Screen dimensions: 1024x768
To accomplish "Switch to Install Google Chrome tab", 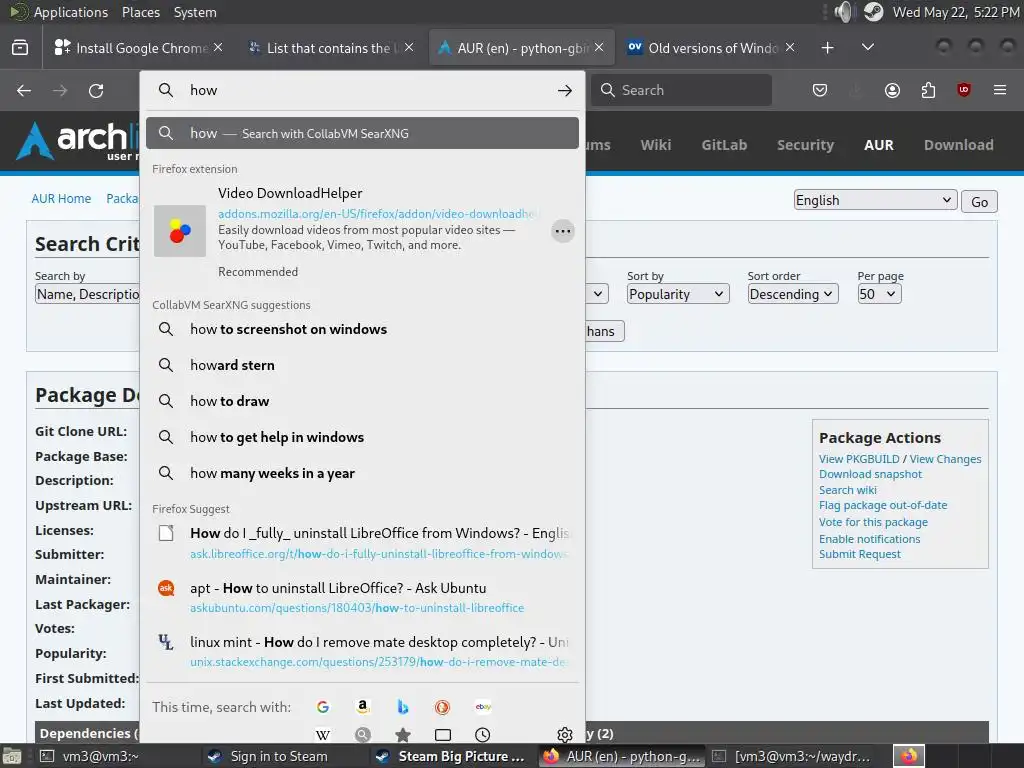I will pos(138,48).
